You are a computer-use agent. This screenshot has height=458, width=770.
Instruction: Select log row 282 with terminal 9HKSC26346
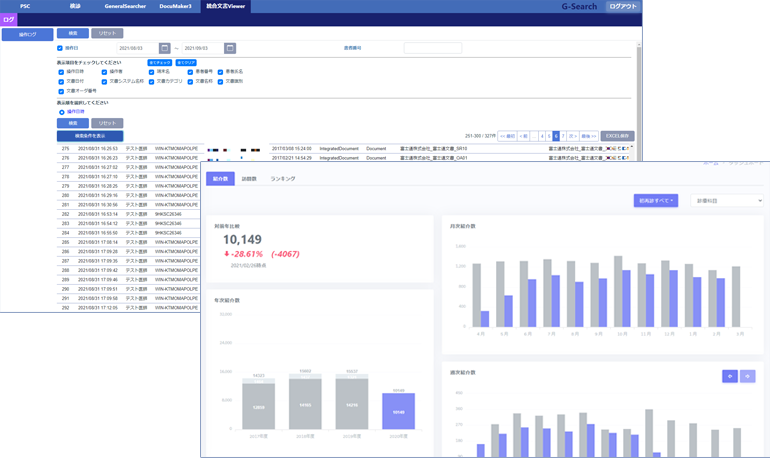129,214
